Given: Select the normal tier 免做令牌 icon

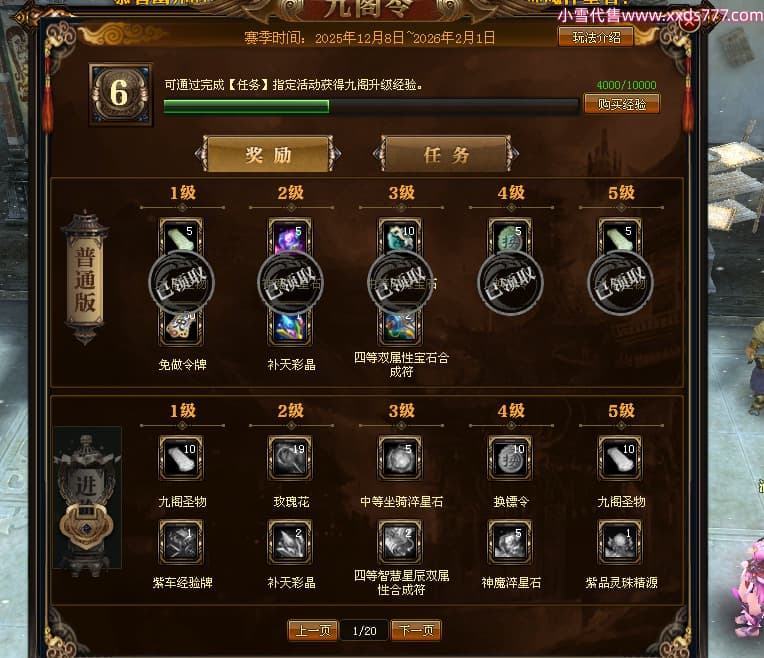Looking at the screenshot, I should coord(181,327).
